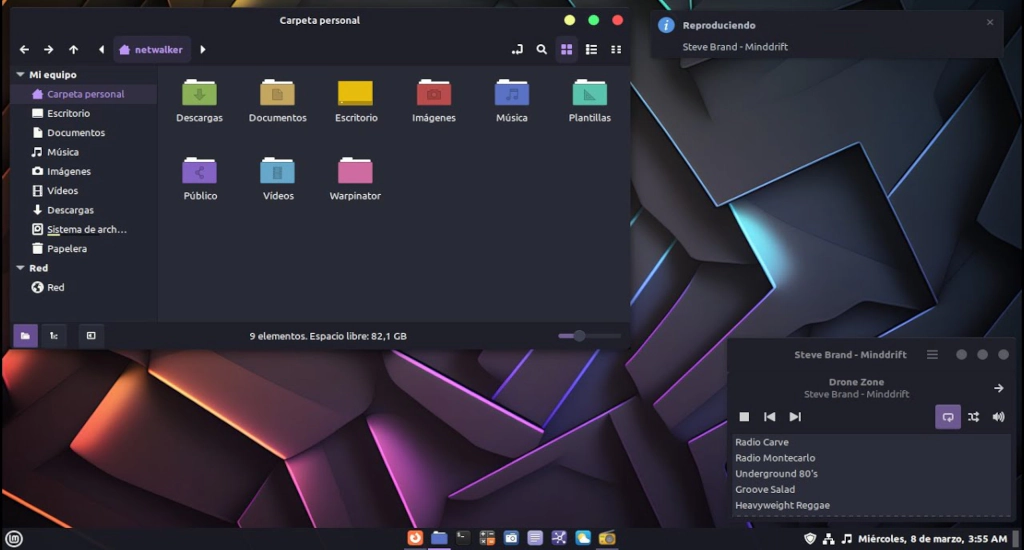The width and height of the screenshot is (1024, 550).
Task: Toggle shuffle in the radio player
Action: pyautogui.click(x=973, y=417)
